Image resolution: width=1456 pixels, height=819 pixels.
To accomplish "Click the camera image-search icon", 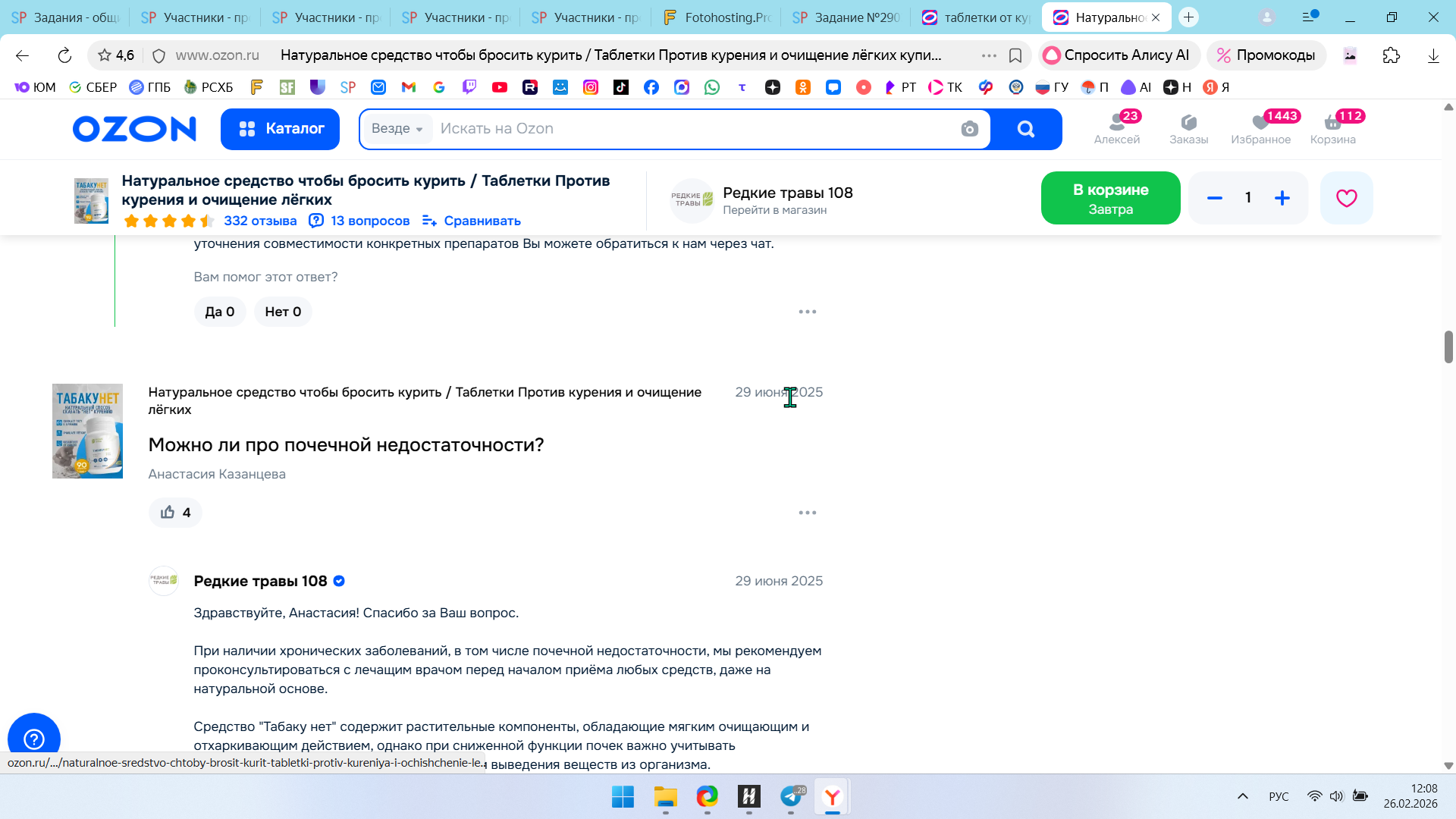I will tap(969, 129).
